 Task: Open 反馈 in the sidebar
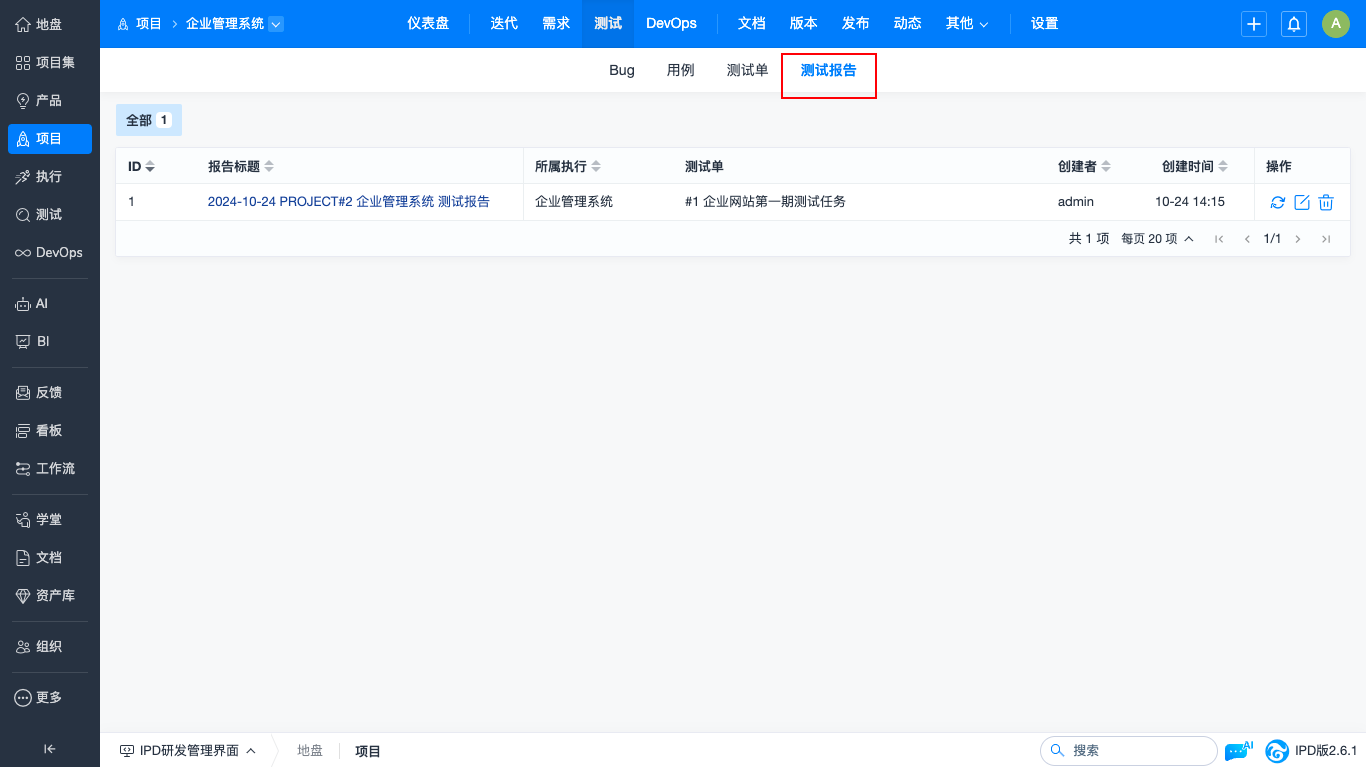click(x=50, y=392)
